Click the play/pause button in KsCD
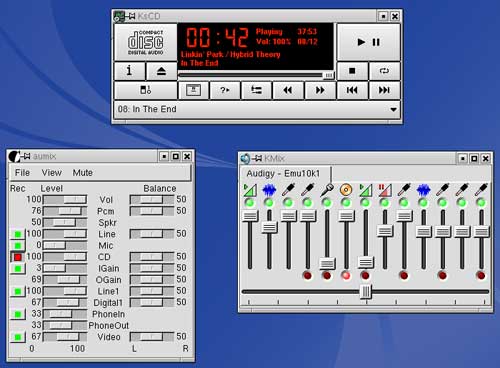The image size is (500, 368). tap(368, 42)
